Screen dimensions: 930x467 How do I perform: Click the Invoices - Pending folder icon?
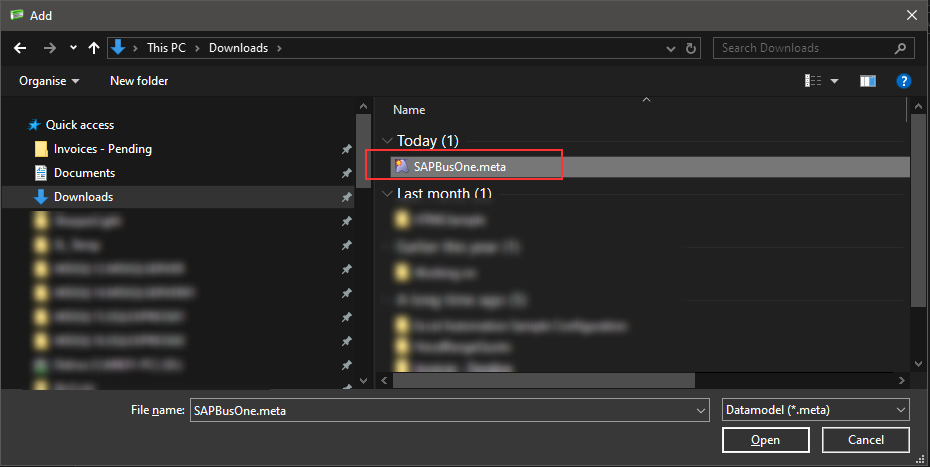pos(41,149)
